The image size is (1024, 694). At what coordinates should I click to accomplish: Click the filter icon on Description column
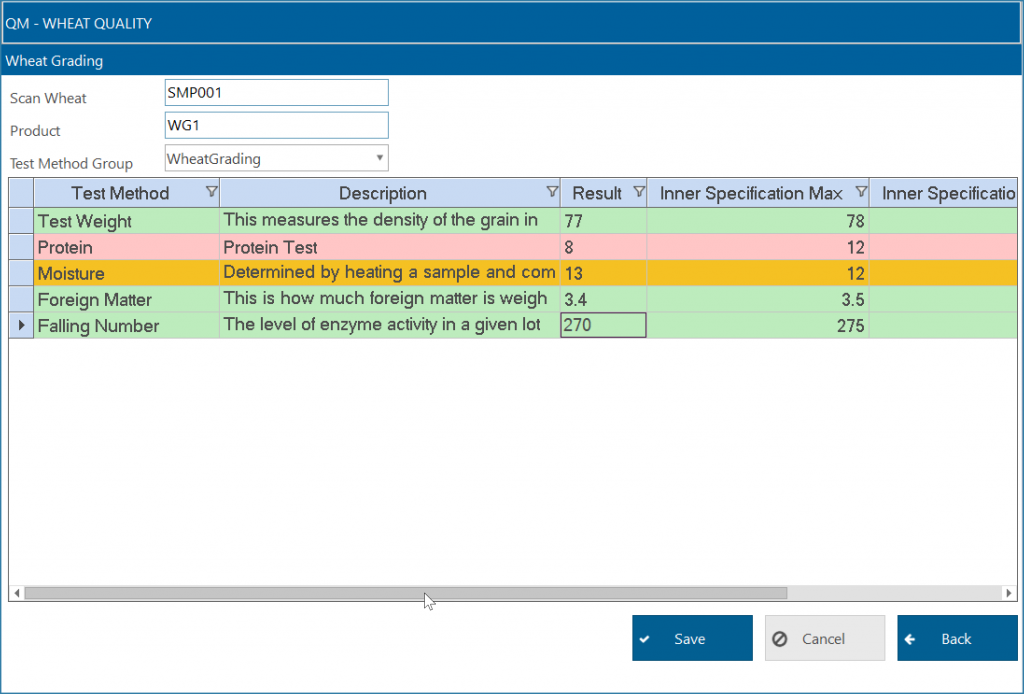click(551, 192)
